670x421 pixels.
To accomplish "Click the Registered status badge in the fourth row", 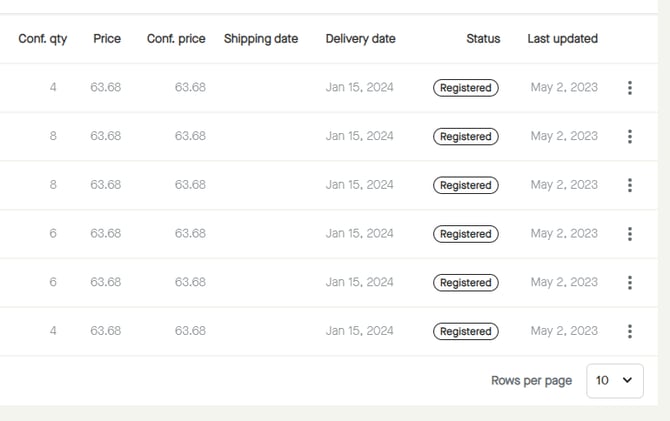I will click(x=466, y=234).
